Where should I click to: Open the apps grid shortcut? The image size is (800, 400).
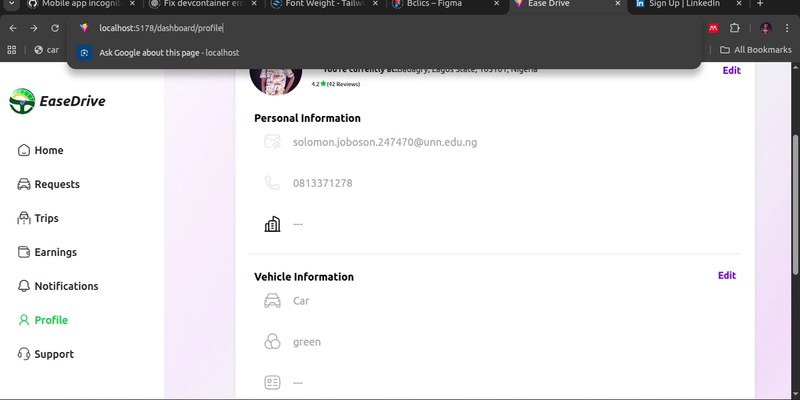pos(12,50)
